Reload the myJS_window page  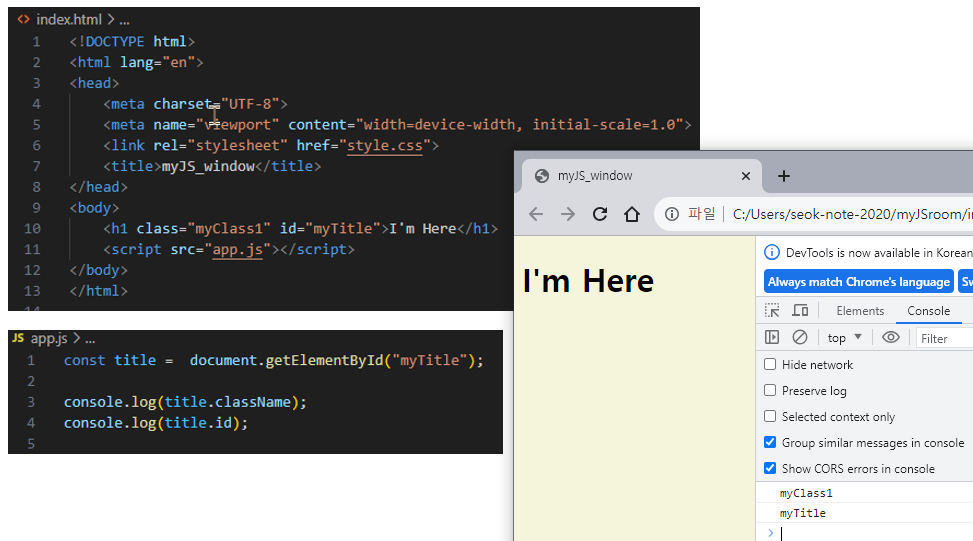[x=599, y=214]
